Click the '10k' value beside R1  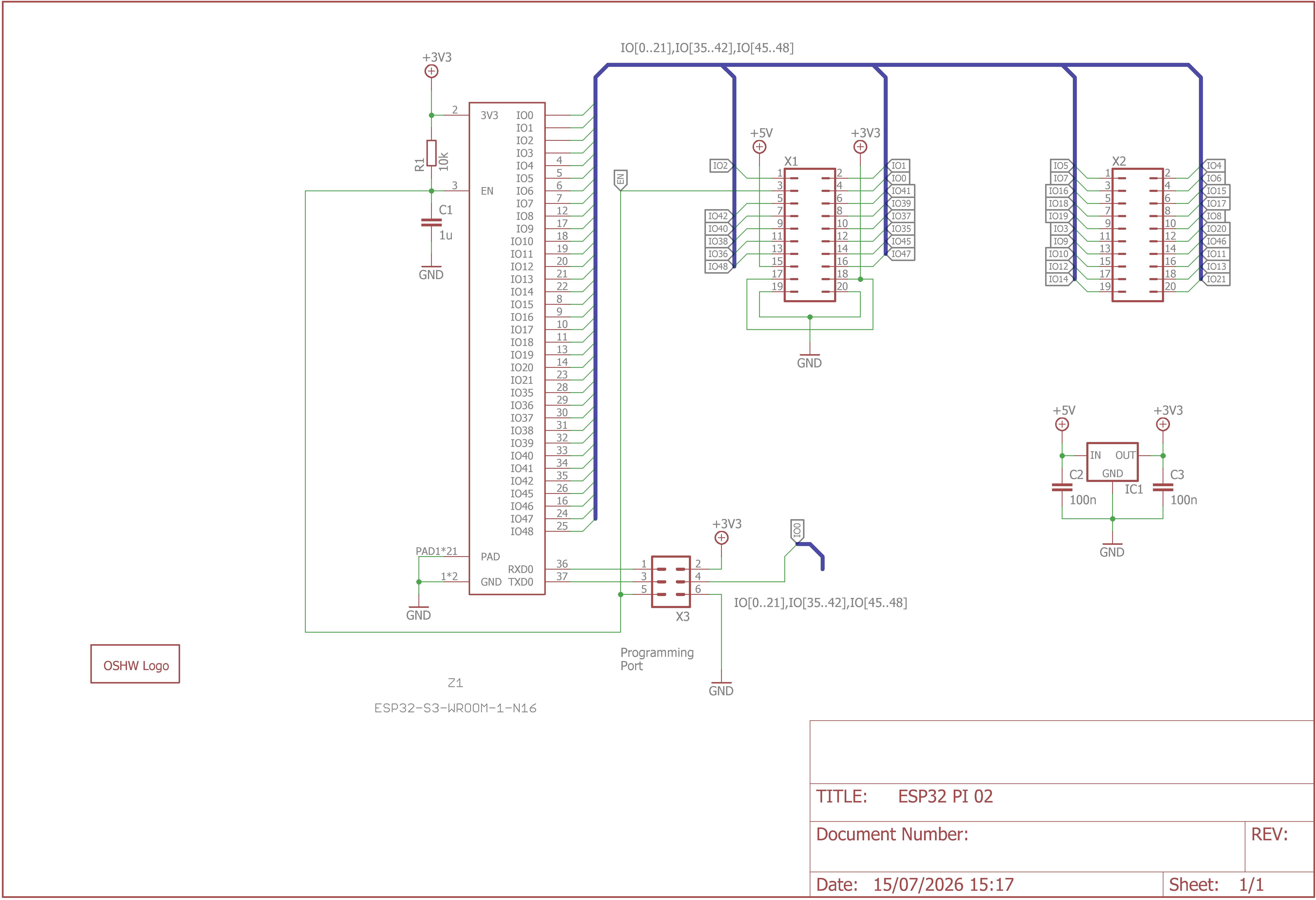pos(443,161)
